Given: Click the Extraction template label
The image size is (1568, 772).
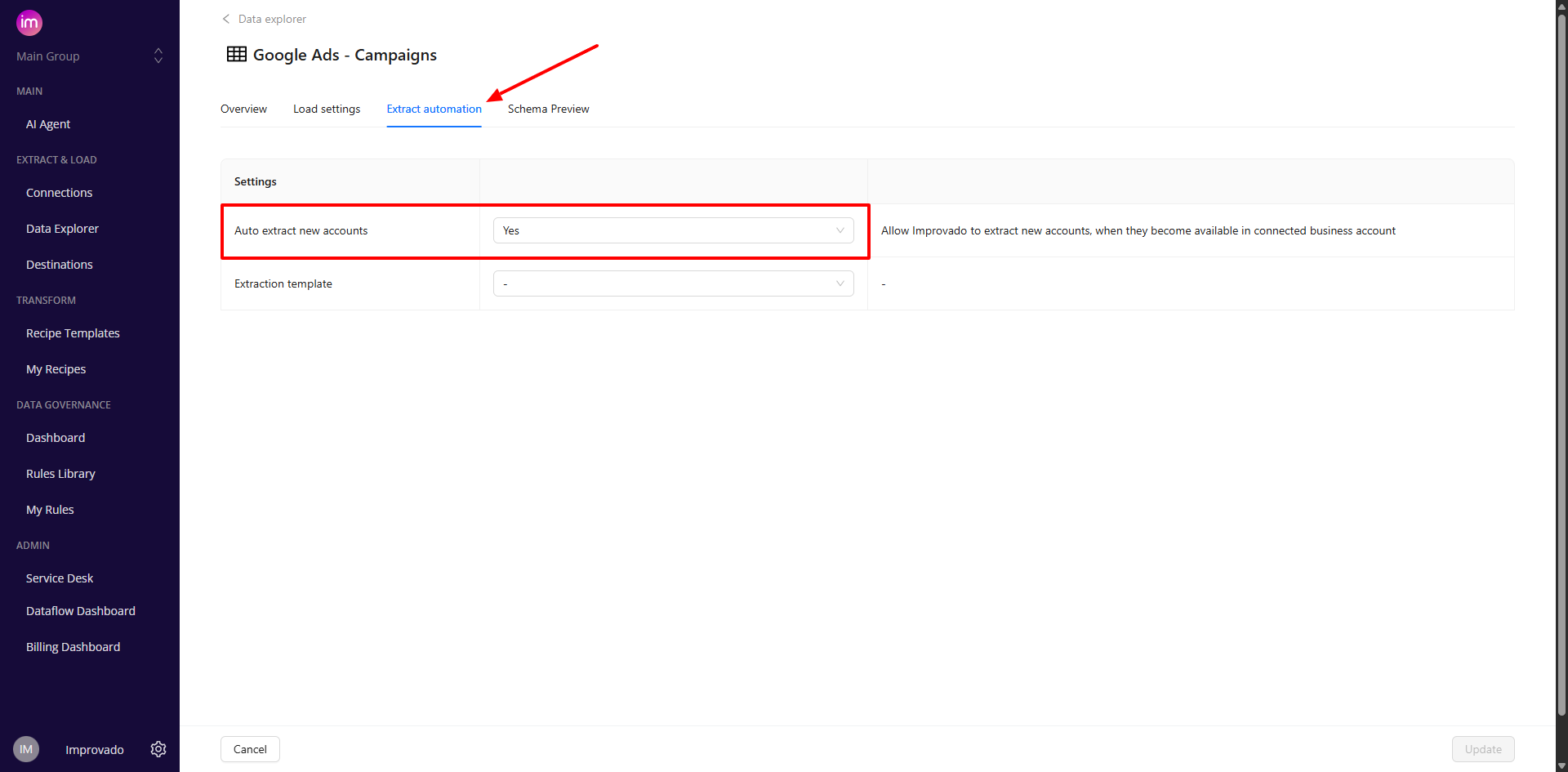Looking at the screenshot, I should pyautogui.click(x=283, y=283).
